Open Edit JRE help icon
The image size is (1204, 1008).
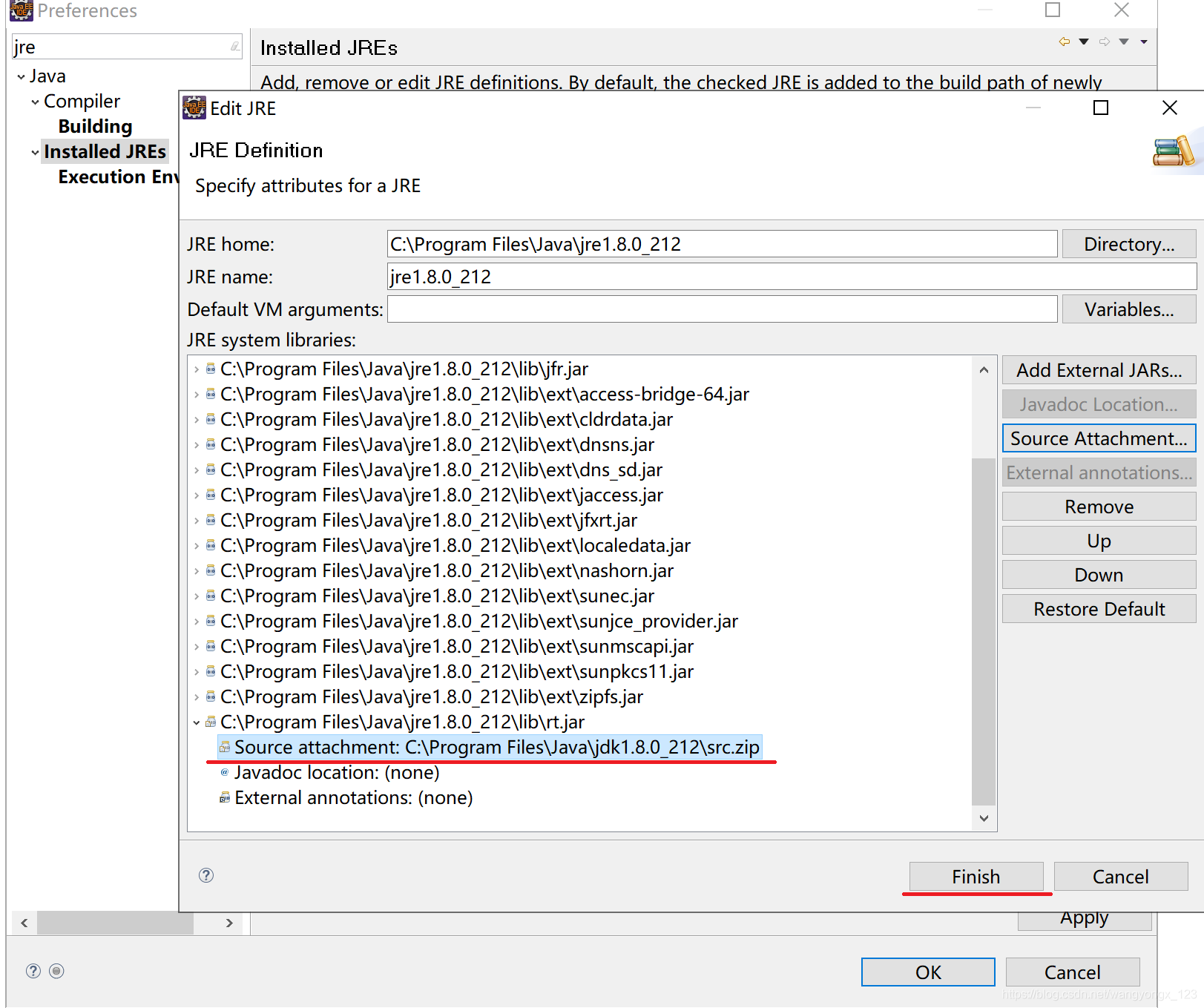coord(206,875)
